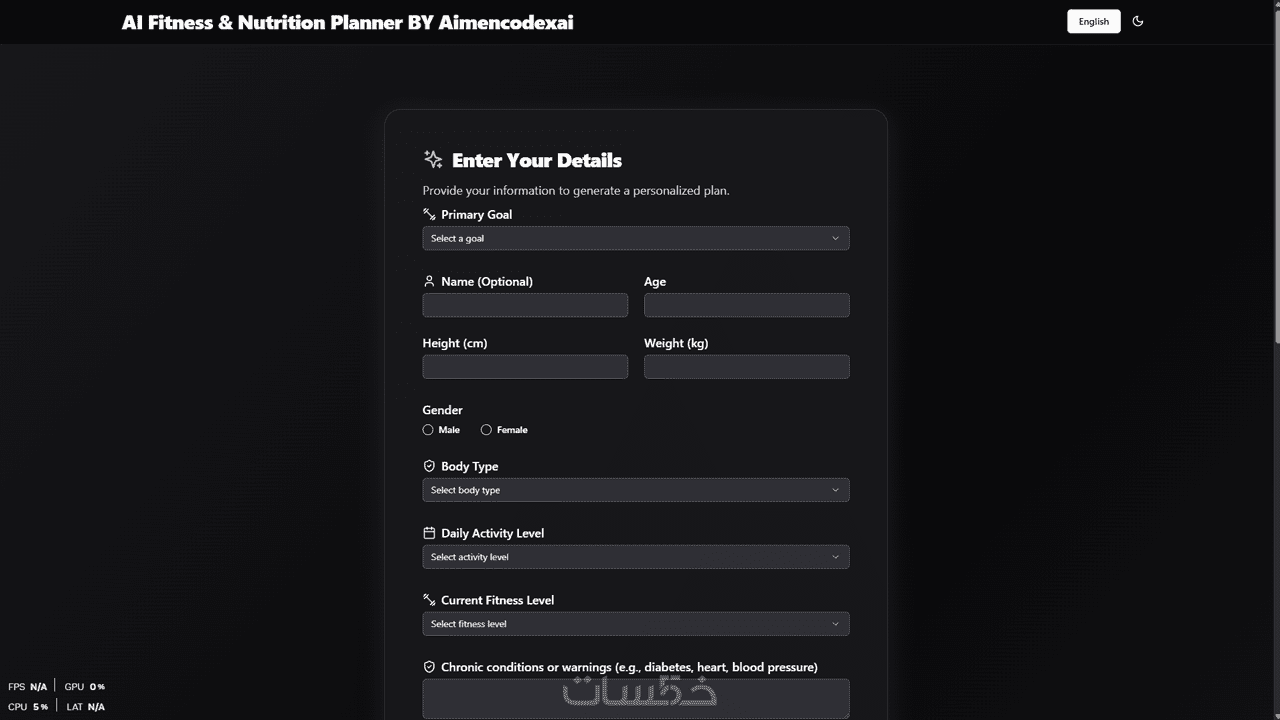Focus the Height (cm) input box
The height and width of the screenshot is (720, 1280).
(525, 367)
